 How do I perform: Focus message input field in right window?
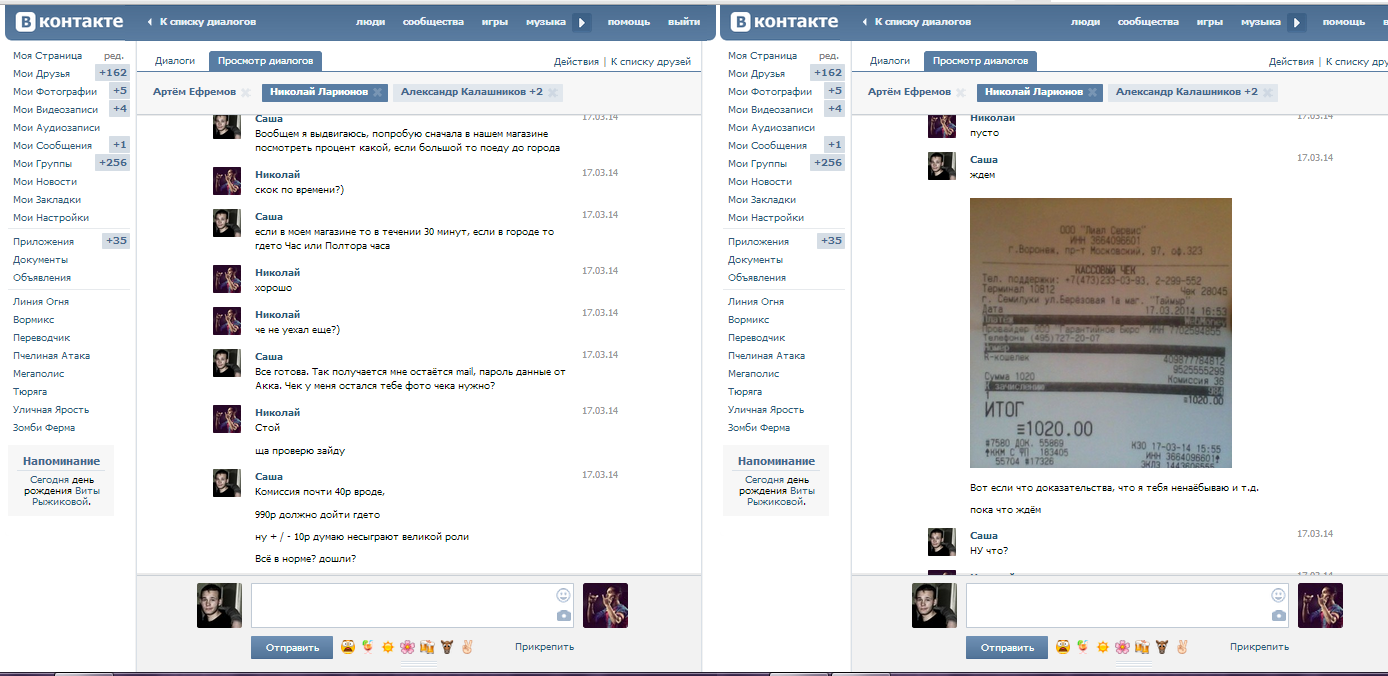(x=1127, y=606)
